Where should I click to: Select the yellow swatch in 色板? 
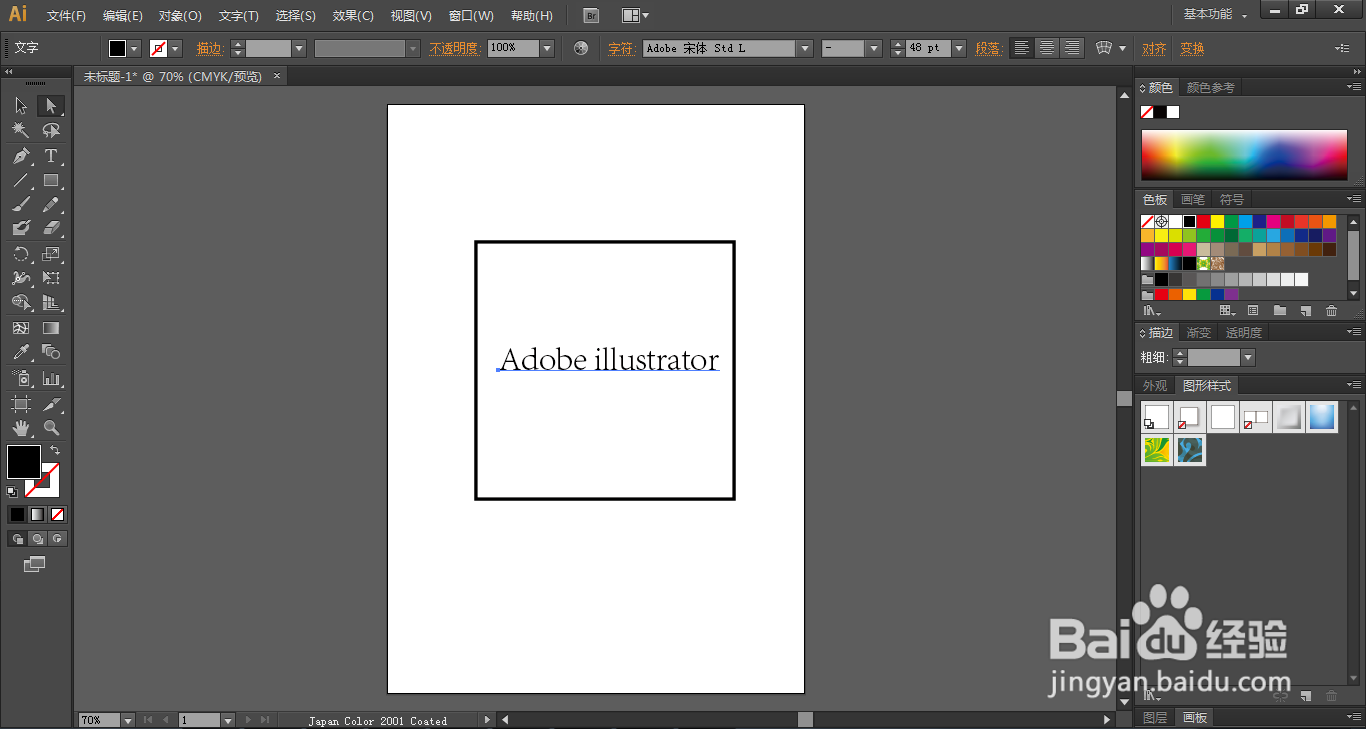(x=1217, y=222)
